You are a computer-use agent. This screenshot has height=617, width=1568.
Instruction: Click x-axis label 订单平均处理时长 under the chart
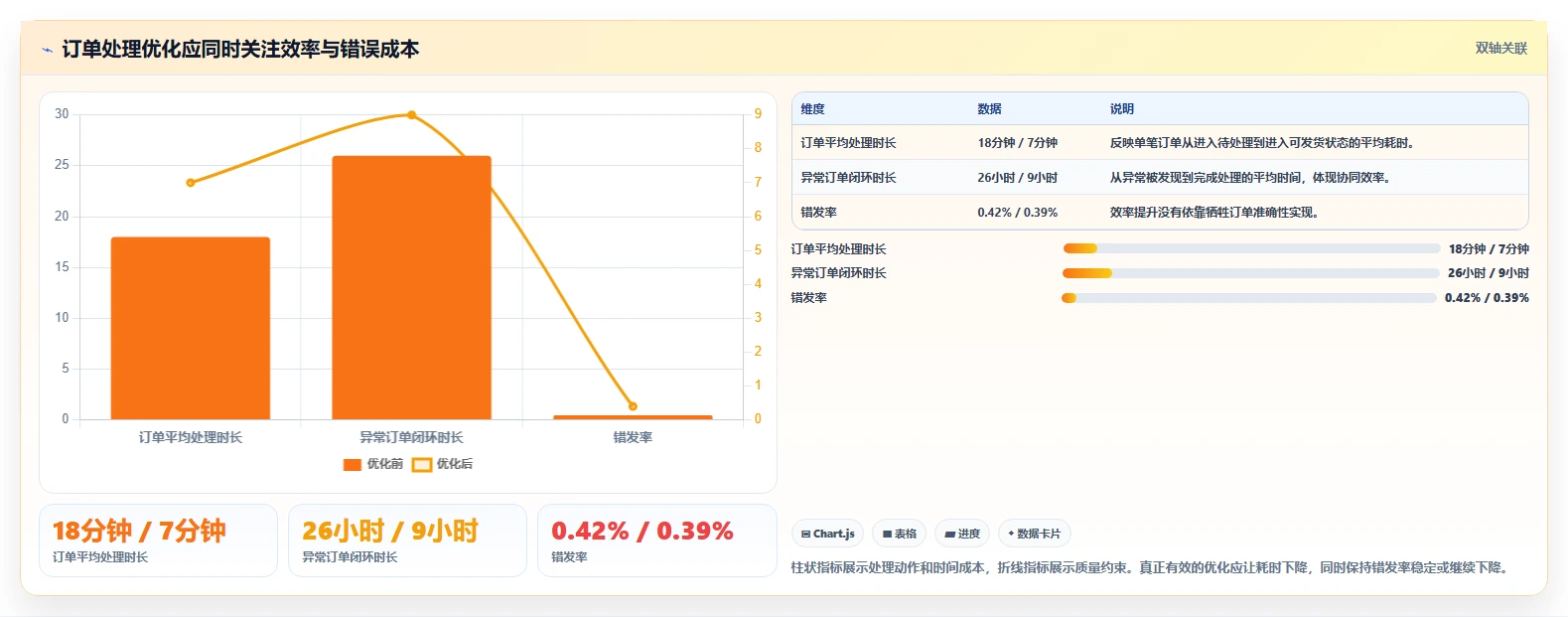pos(191,437)
